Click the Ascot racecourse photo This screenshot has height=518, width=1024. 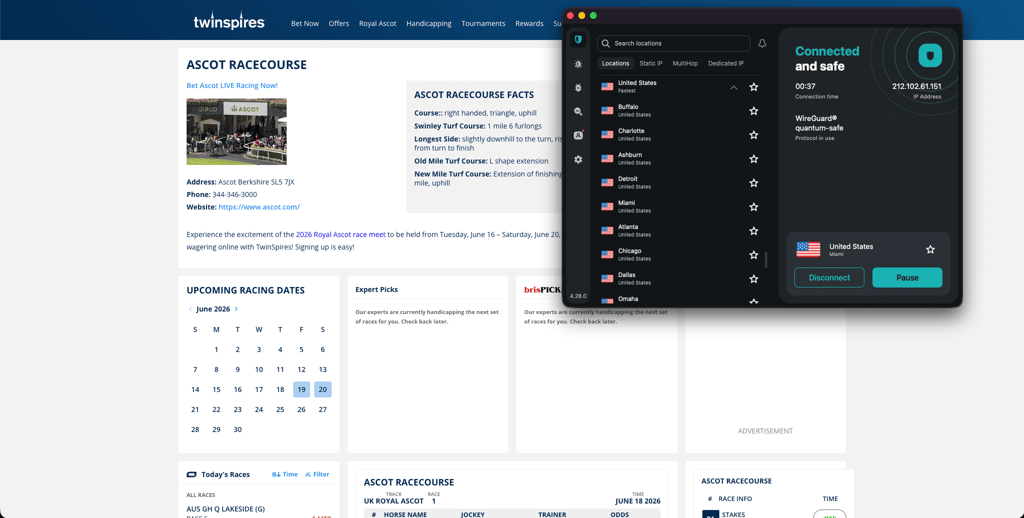coord(236,131)
